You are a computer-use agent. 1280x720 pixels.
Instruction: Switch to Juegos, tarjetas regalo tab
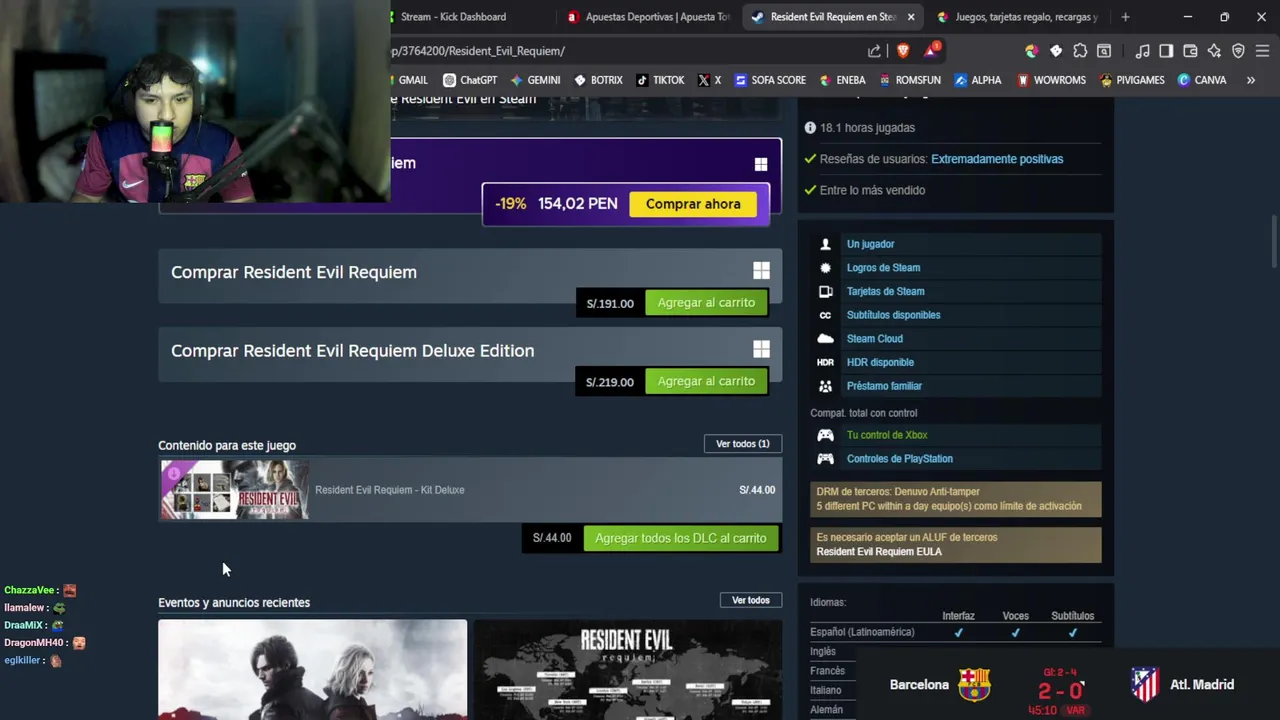click(1018, 17)
